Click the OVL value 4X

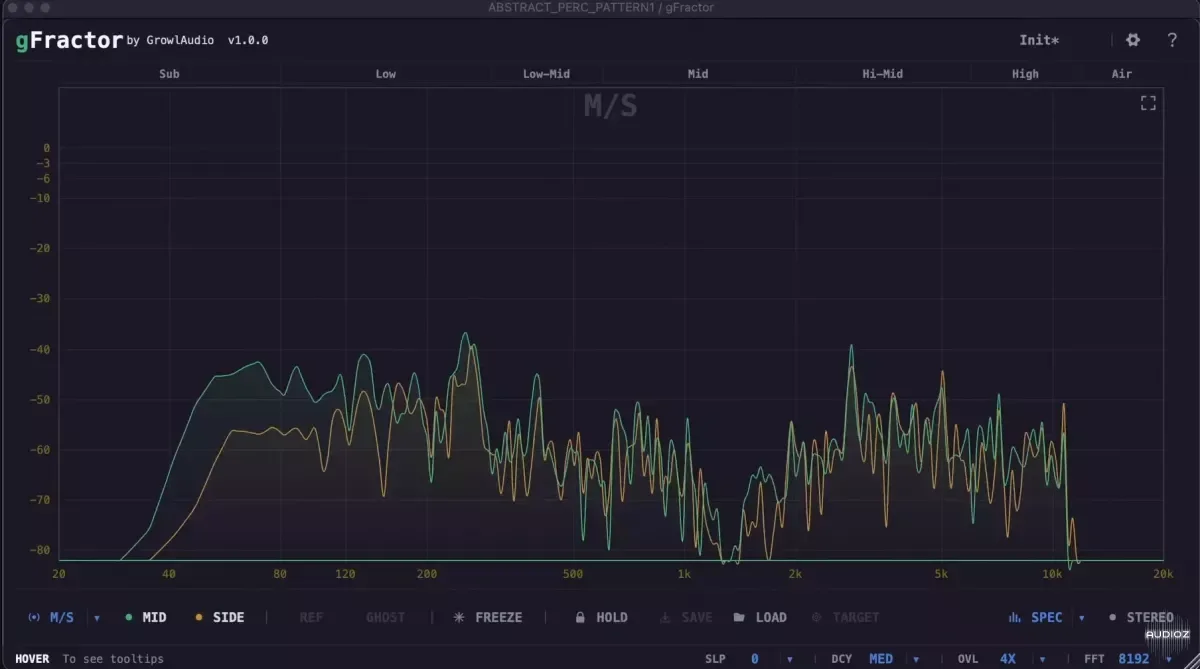coord(1008,659)
